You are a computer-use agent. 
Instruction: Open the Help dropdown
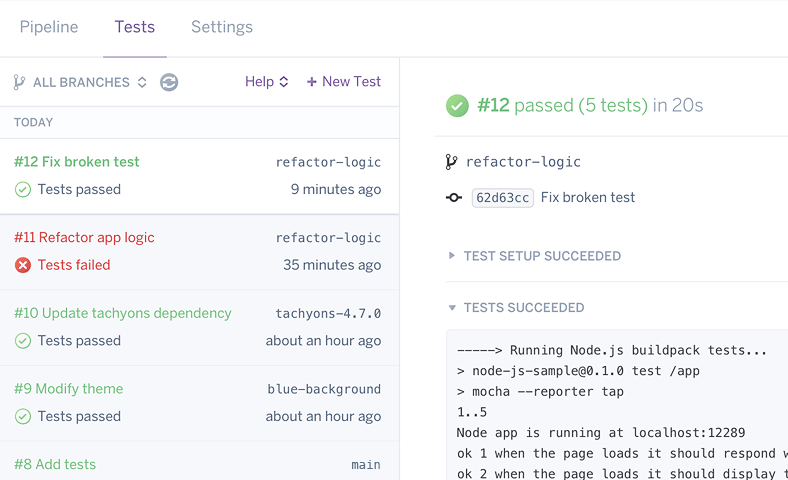coord(266,81)
